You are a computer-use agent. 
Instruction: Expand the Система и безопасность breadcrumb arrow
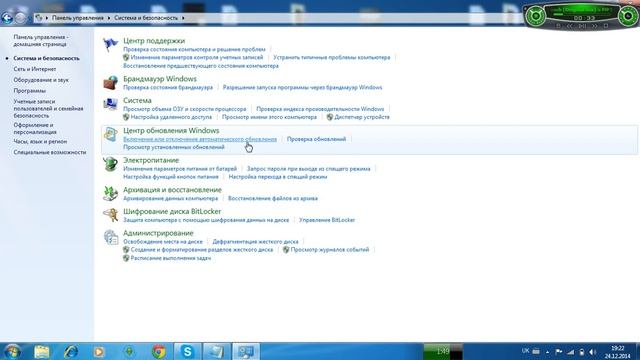(183, 18)
